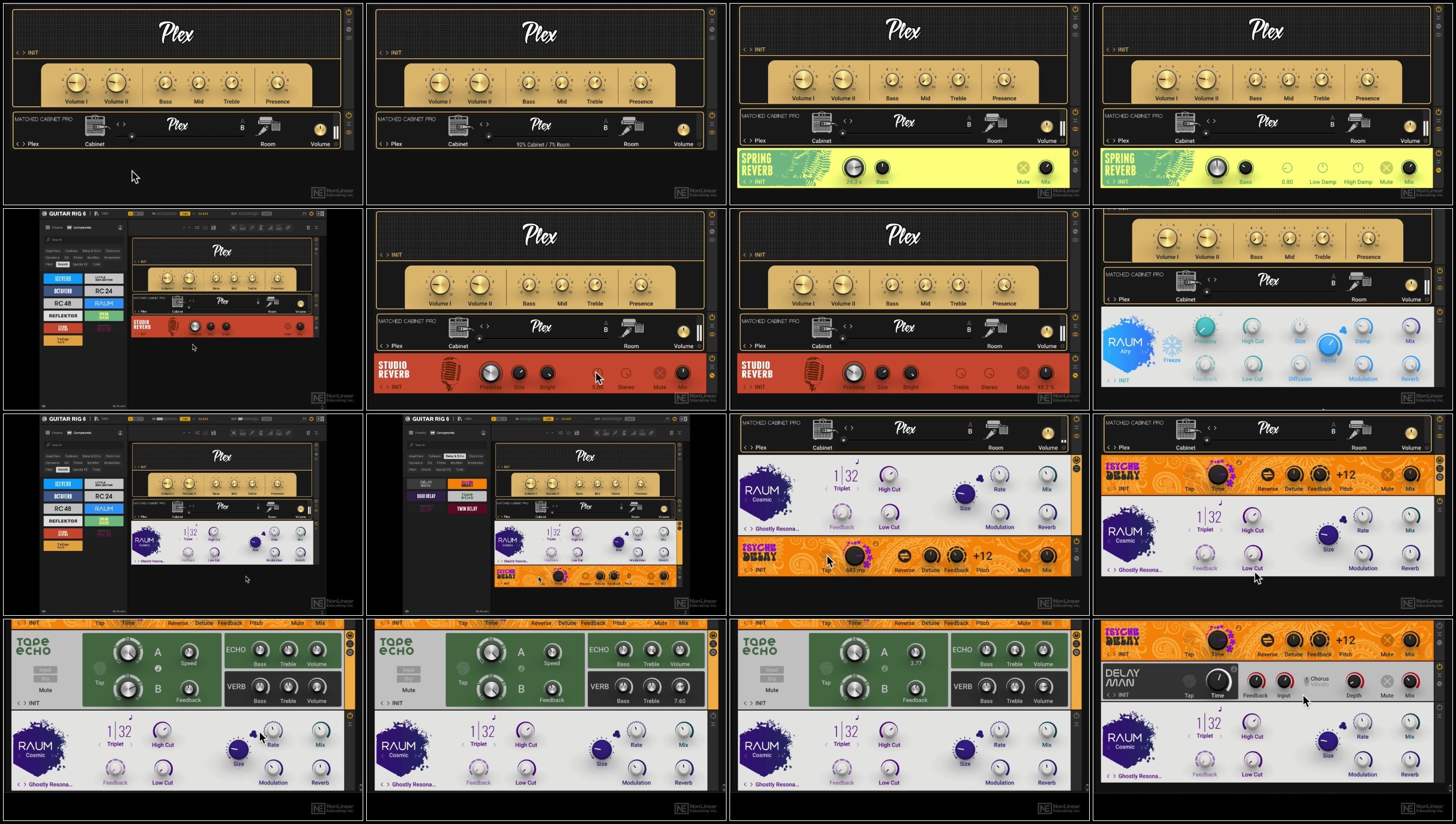Click next preset arrow on Delay Man

pyautogui.click(x=1114, y=695)
